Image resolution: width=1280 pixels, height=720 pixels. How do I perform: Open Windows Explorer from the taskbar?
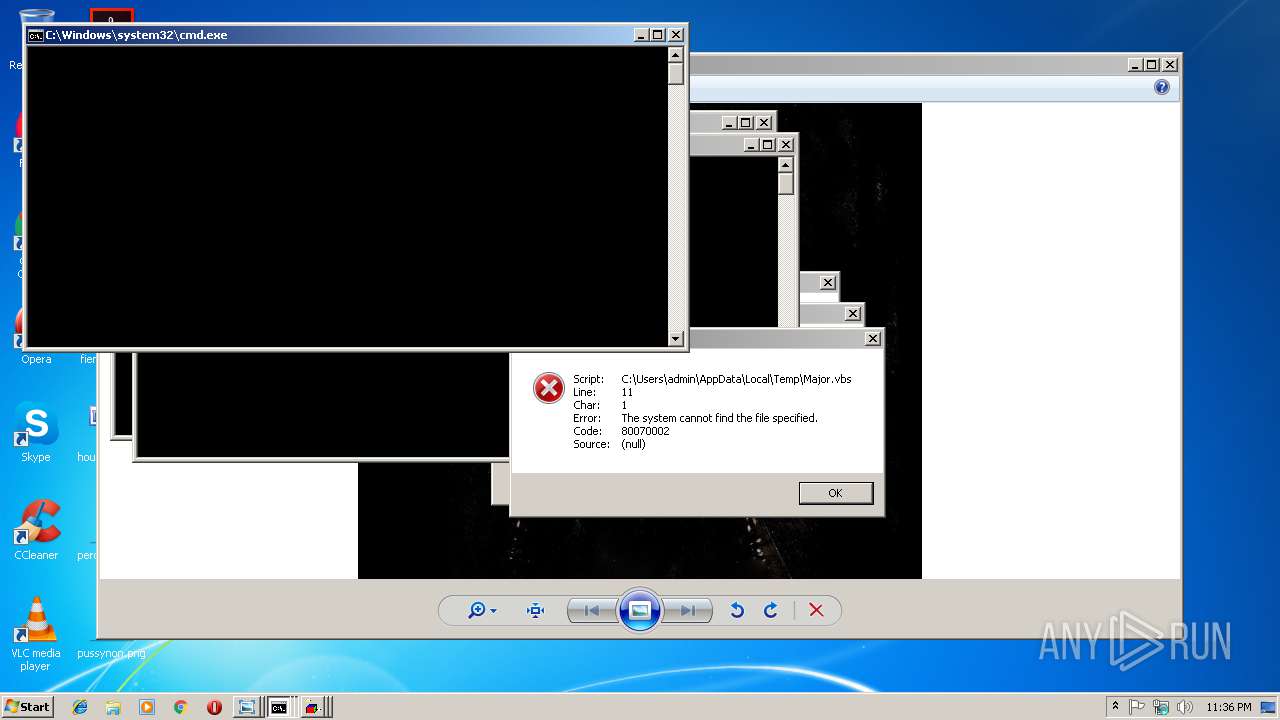(113, 707)
